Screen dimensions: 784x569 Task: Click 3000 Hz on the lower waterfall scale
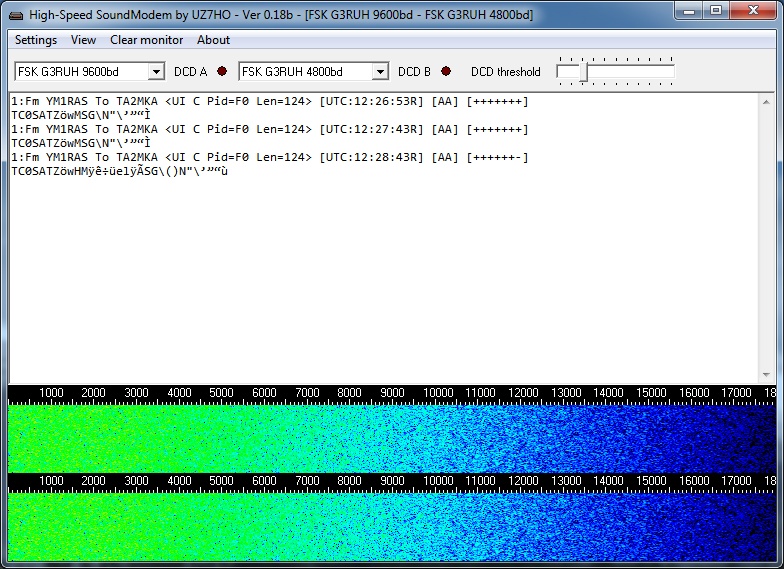pyautogui.click(x=136, y=481)
